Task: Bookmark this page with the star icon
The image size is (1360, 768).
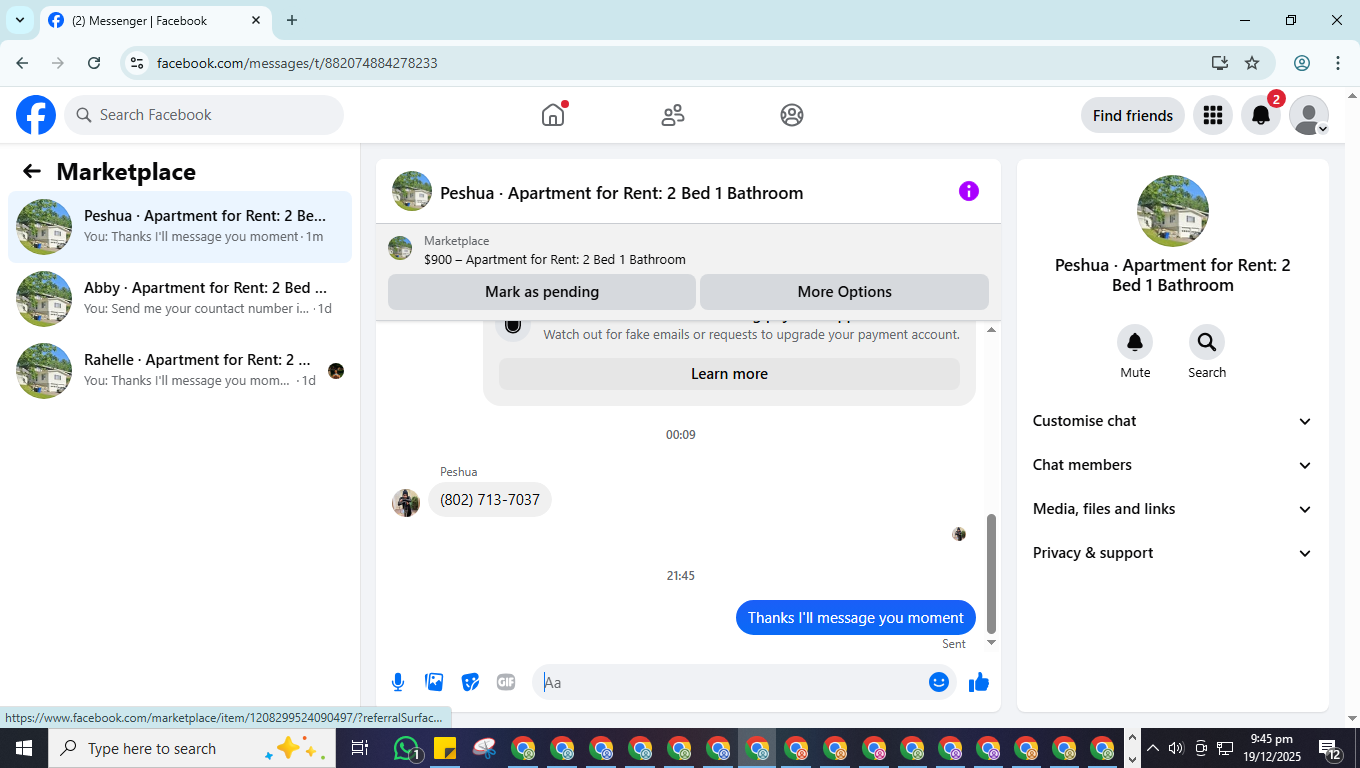Action: click(1252, 63)
